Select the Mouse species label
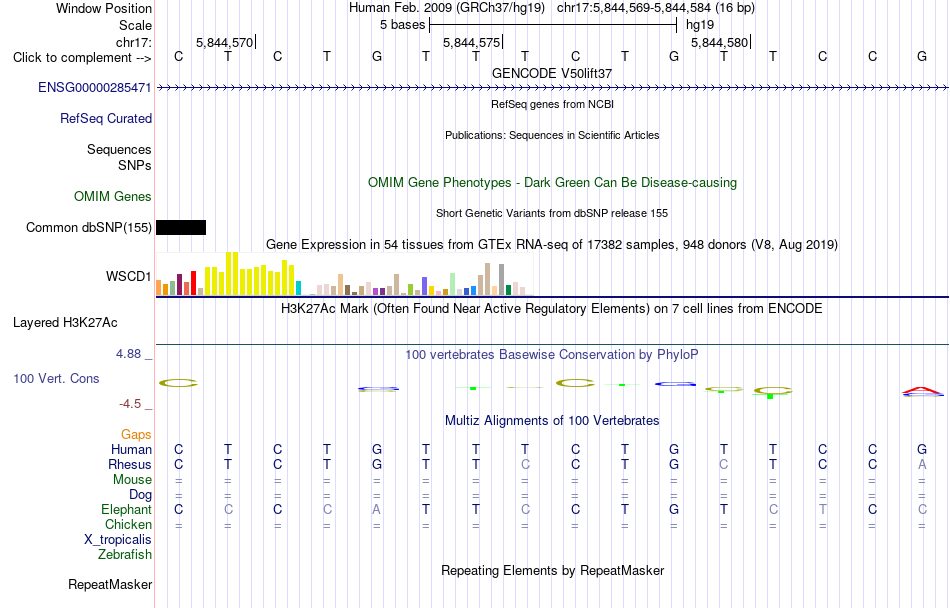 pyautogui.click(x=132, y=480)
